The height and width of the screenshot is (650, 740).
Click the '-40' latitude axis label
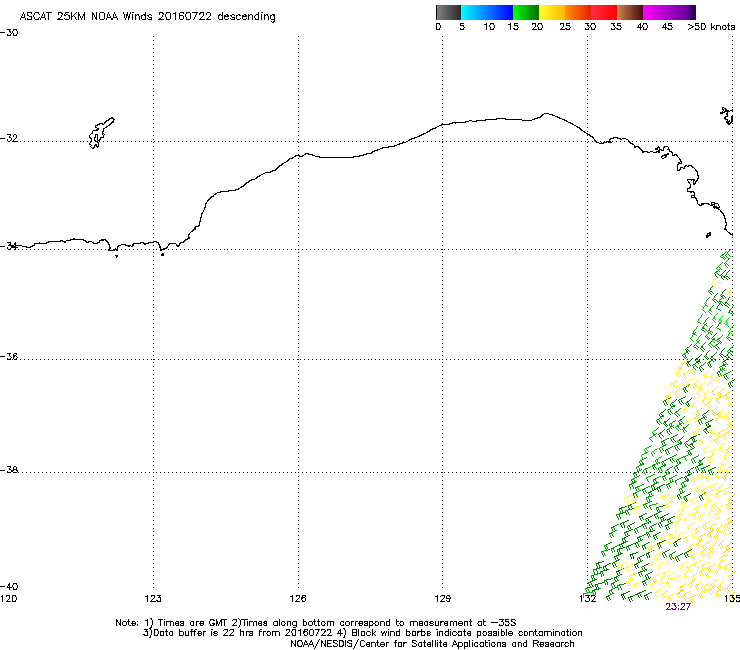(x=9, y=587)
